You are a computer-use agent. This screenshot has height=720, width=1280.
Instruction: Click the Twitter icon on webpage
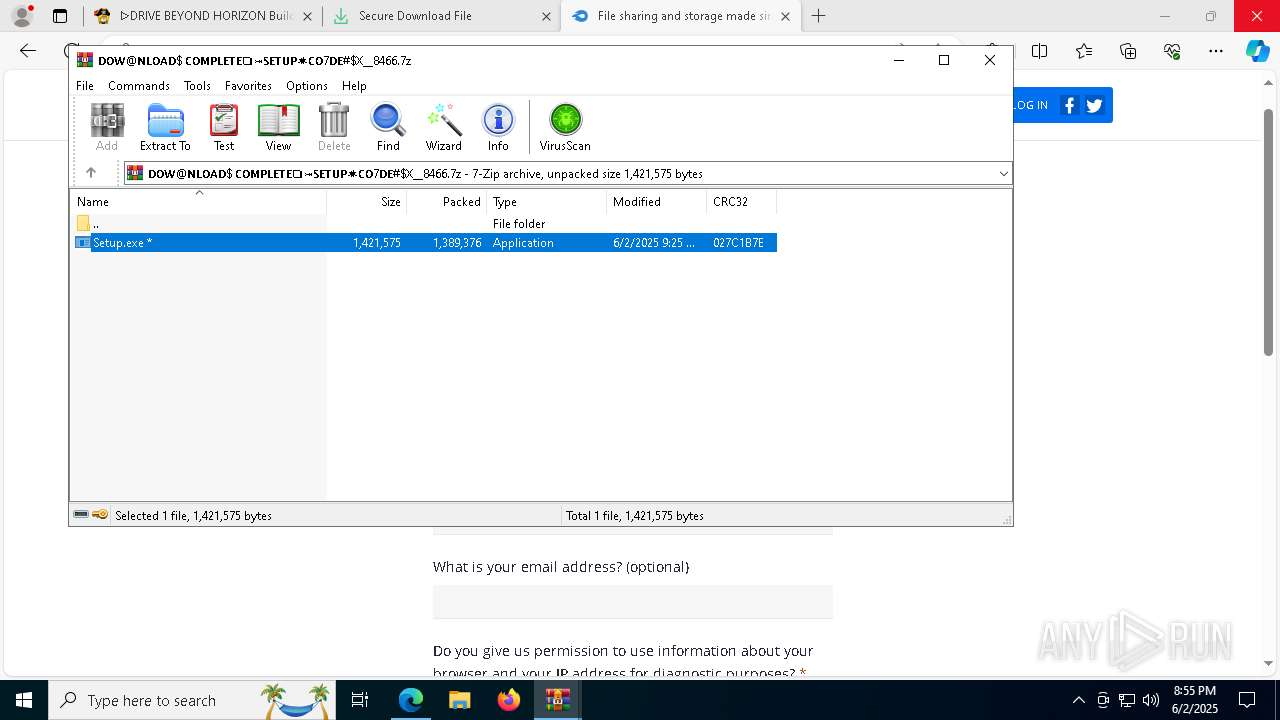[1094, 105]
